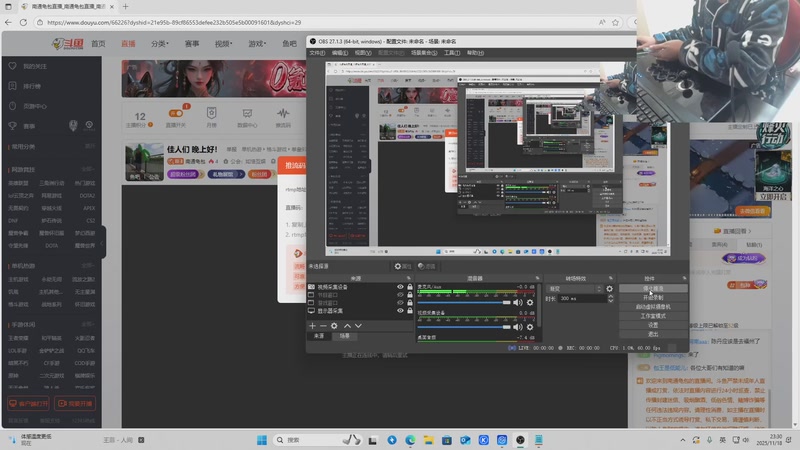This screenshot has height=450, width=800.
Task: Open OBS 场景集合(S) menu
Action: point(424,53)
